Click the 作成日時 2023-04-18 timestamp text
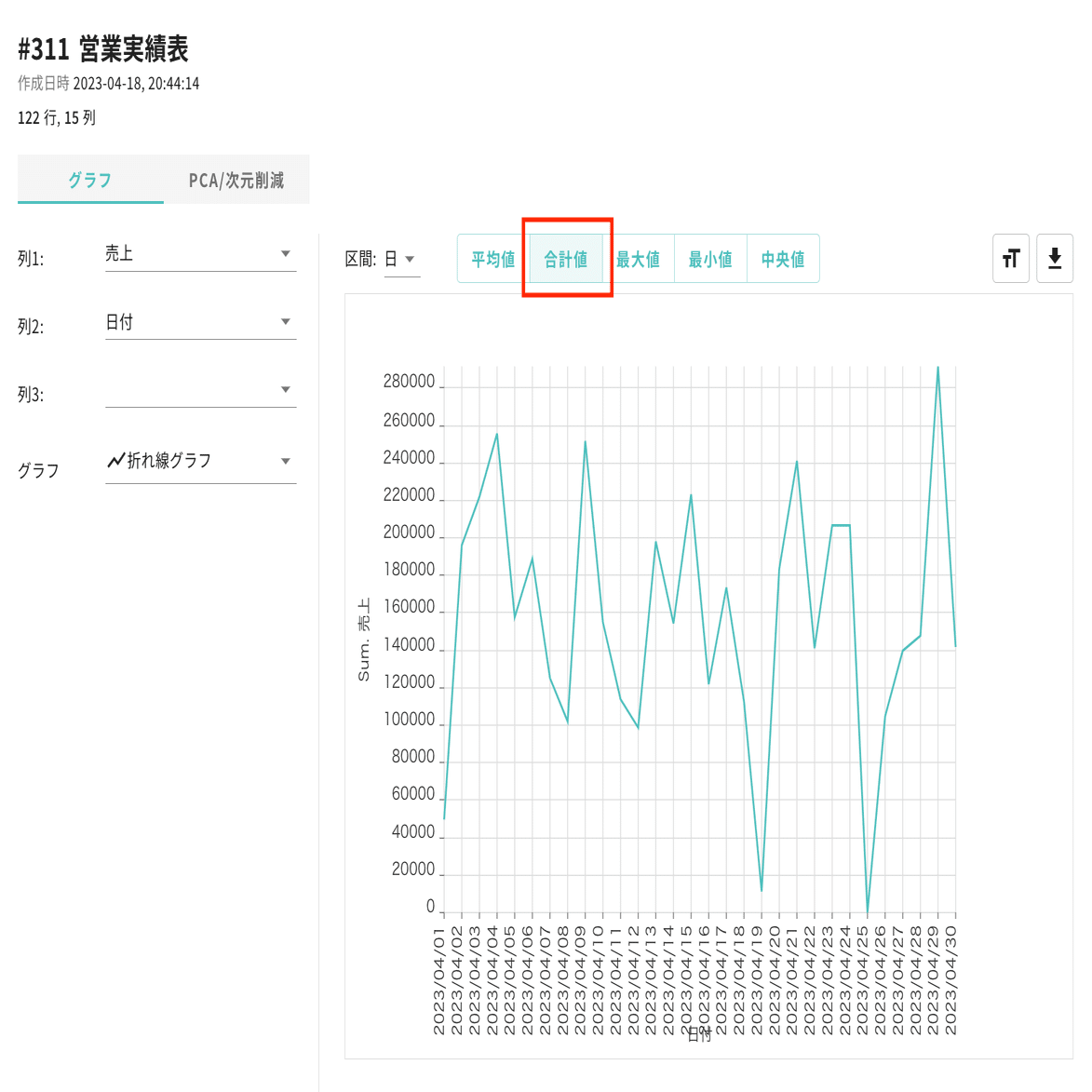Screen dimensions: 1092x1092 click(109, 84)
